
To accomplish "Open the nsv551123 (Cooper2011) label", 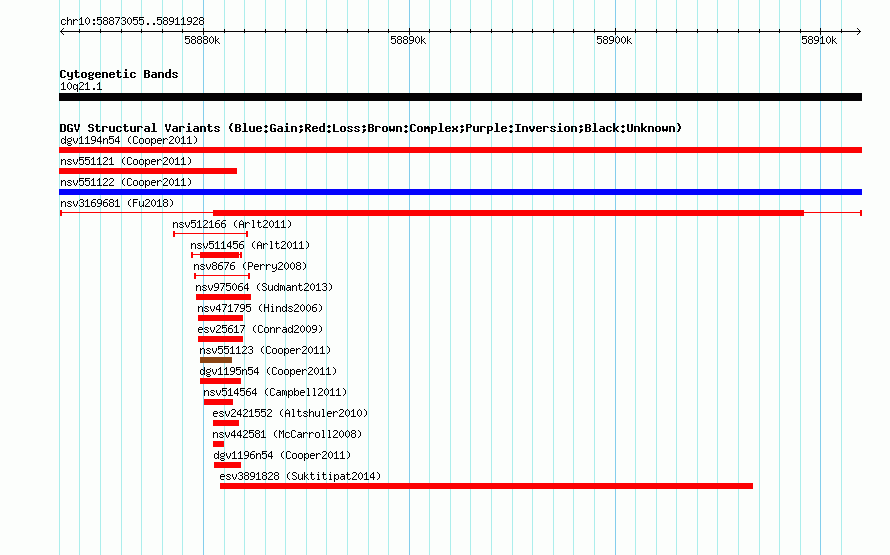I will [265, 350].
